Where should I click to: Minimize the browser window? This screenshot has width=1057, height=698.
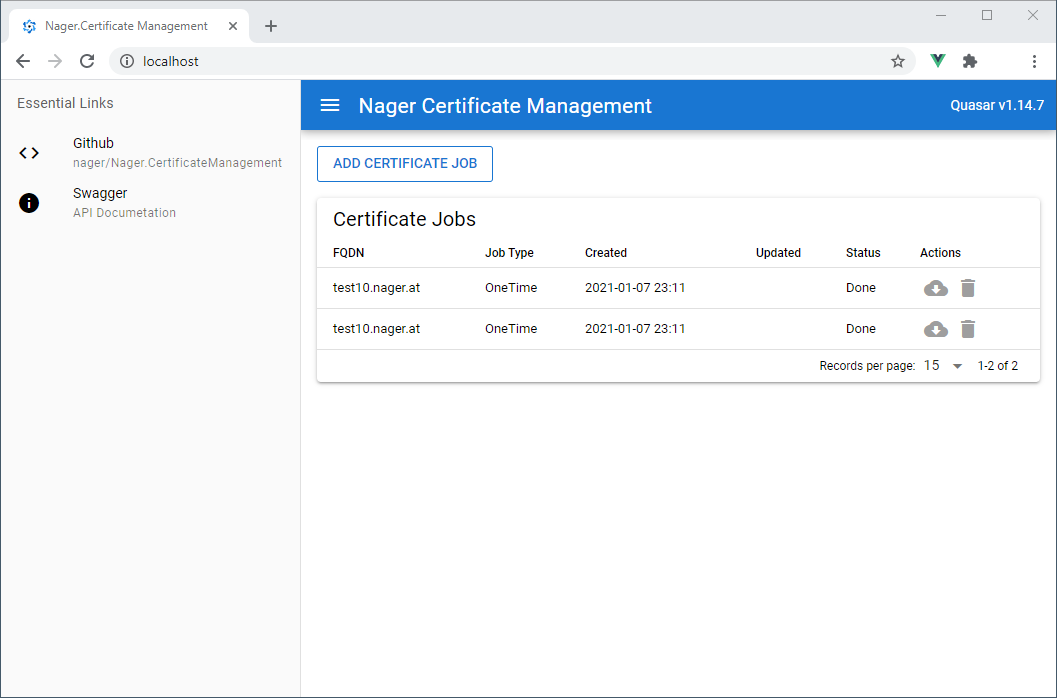coord(941,15)
